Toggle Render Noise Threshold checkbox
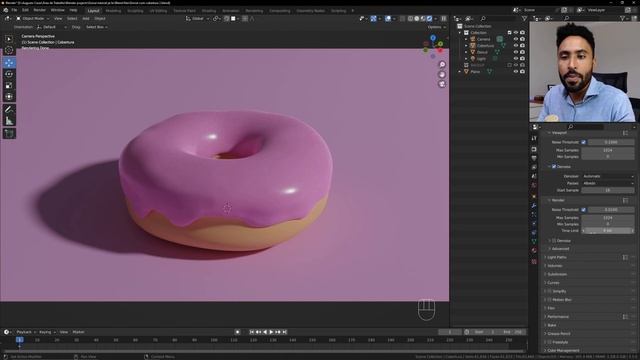 click(583, 210)
